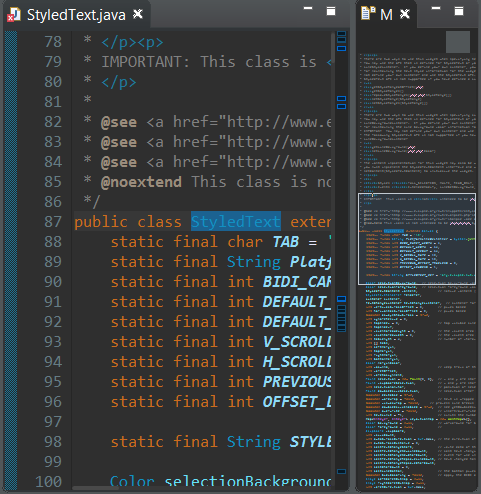The width and height of the screenshot is (481, 494).
Task: Click line number 100 in the gutter
Action: (49, 482)
